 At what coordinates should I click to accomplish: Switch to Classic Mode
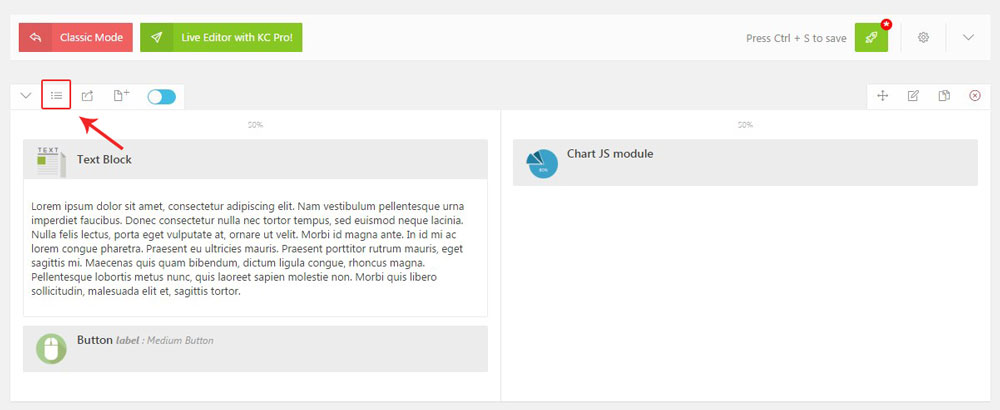(x=76, y=38)
